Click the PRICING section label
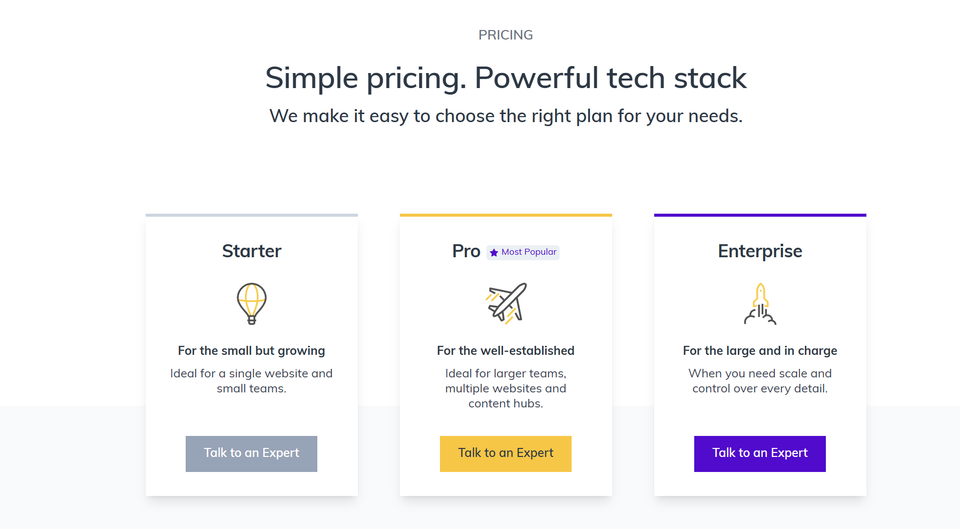The width and height of the screenshot is (960, 529). pos(506,35)
